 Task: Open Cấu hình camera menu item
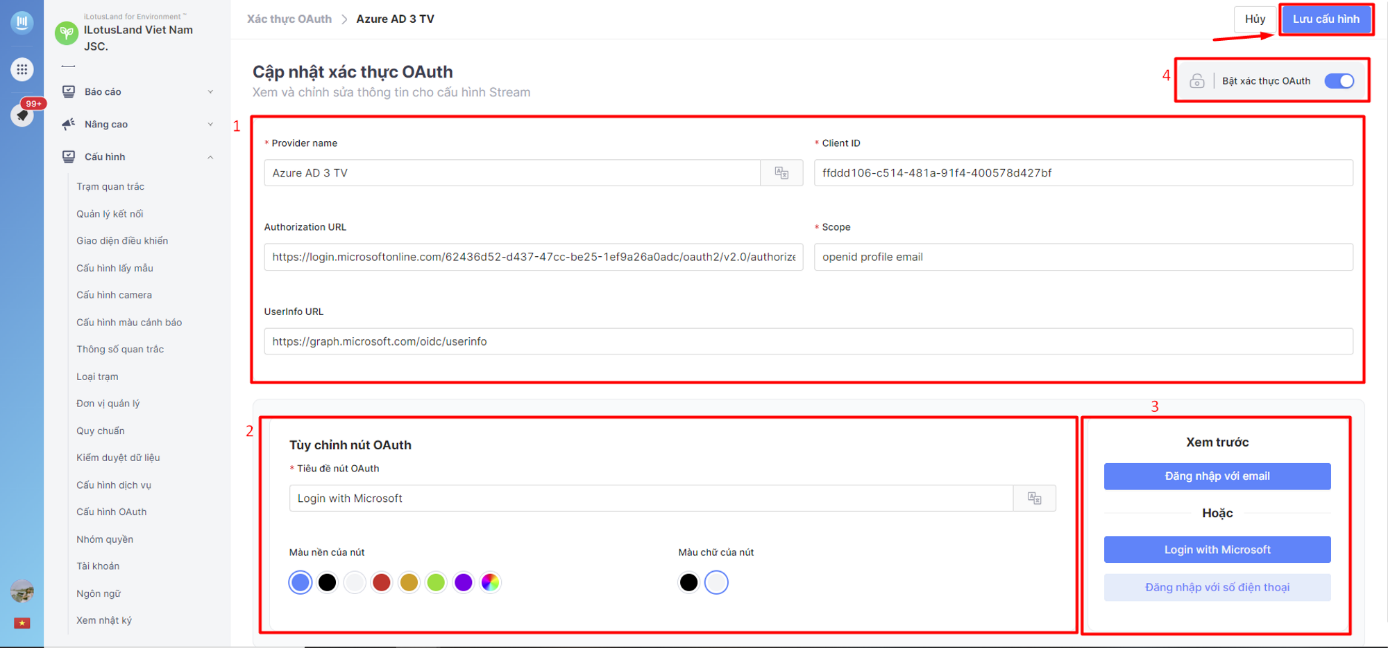coord(114,295)
